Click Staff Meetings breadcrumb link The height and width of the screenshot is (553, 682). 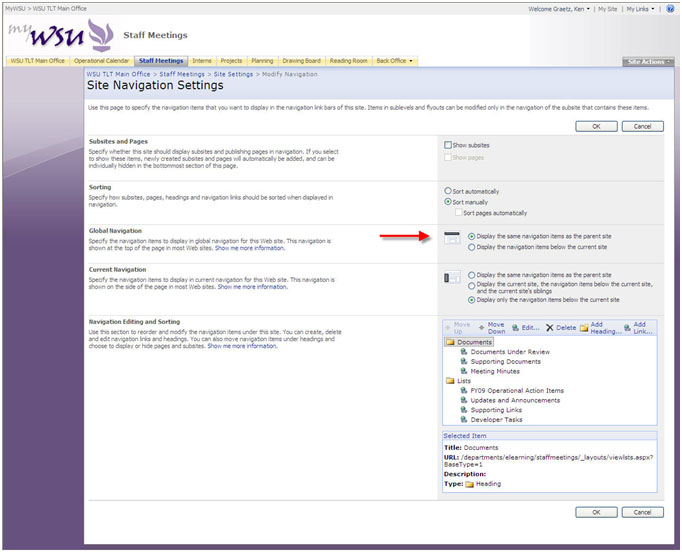[x=182, y=74]
